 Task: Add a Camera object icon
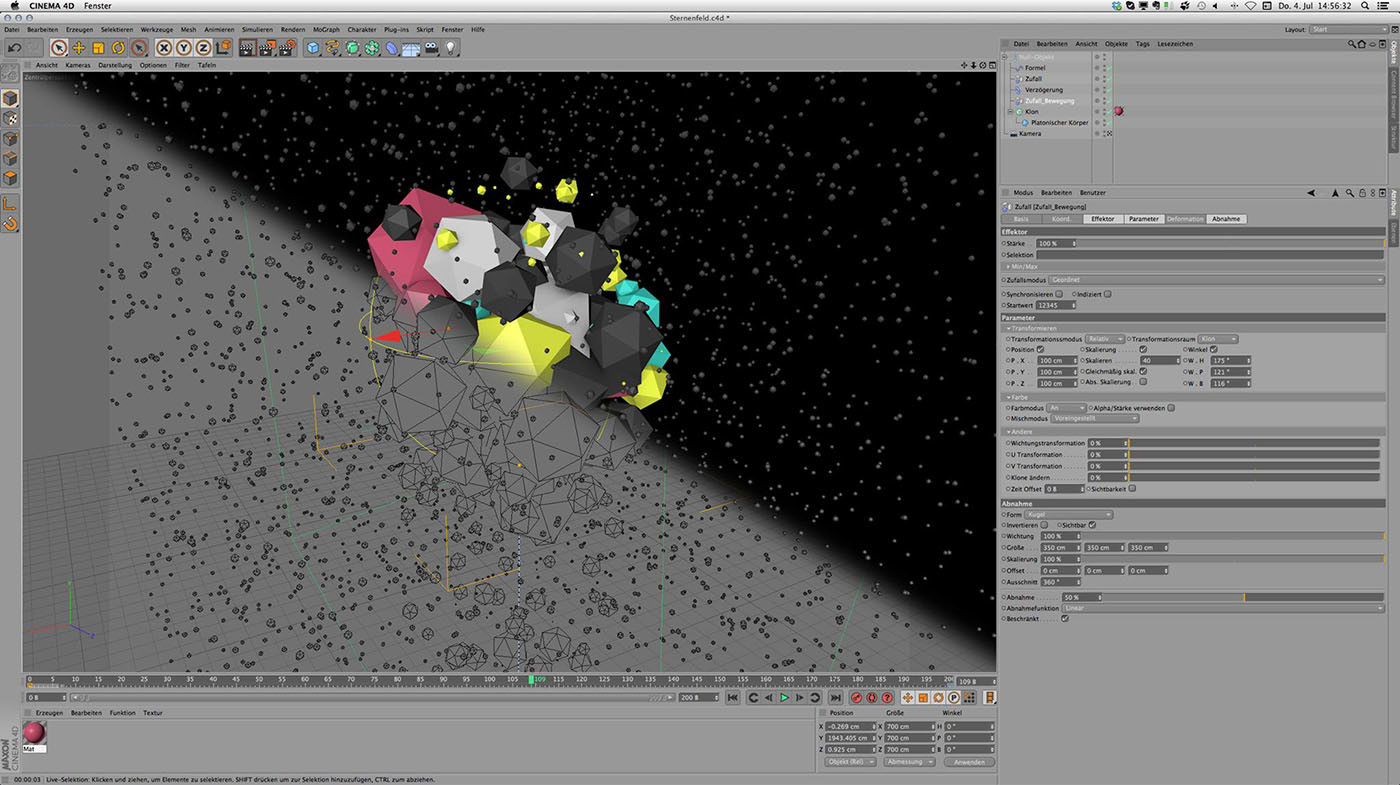[x=431, y=47]
